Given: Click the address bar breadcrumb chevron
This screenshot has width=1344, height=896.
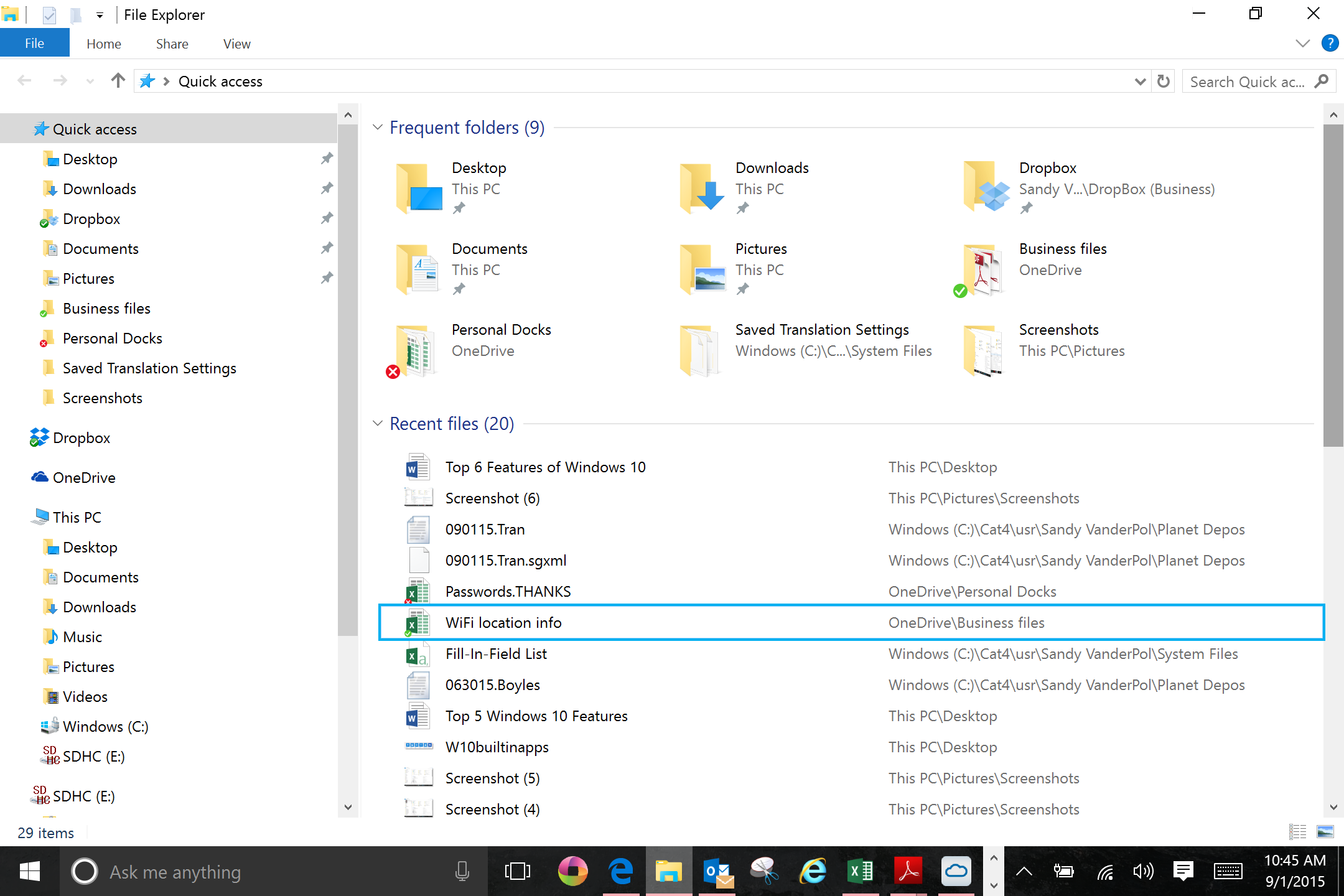Looking at the screenshot, I should tap(166, 82).
